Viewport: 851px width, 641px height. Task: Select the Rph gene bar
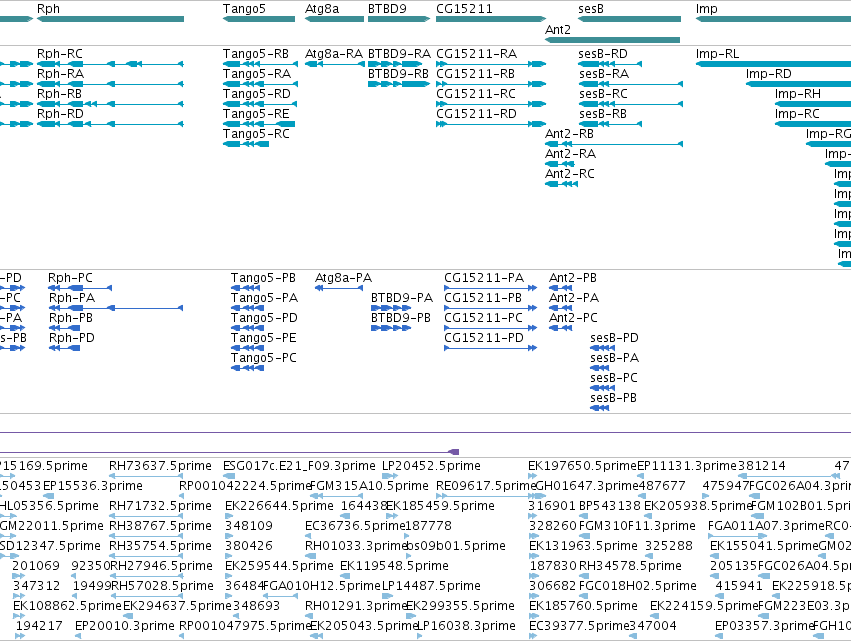[x=110, y=19]
